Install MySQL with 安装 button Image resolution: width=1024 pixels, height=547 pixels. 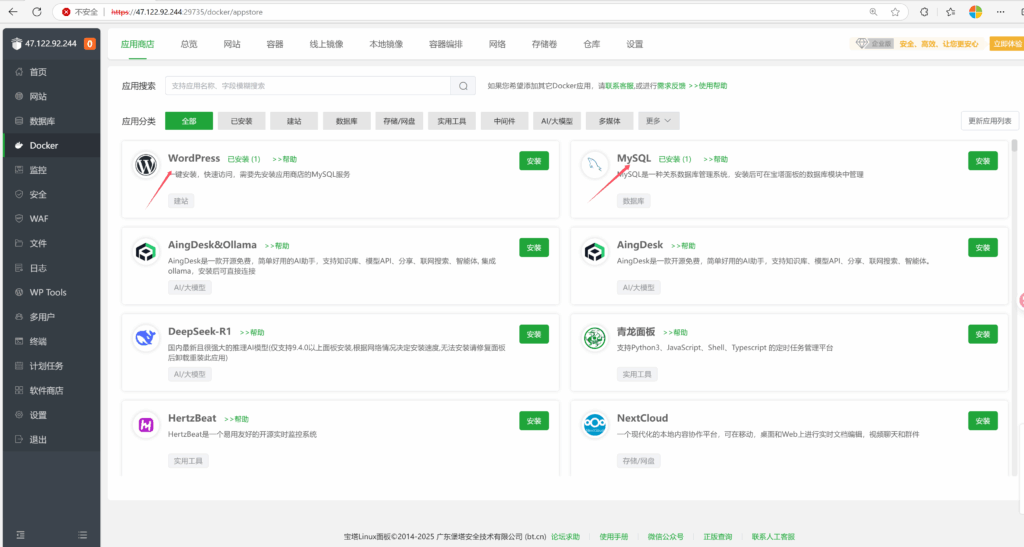(983, 161)
